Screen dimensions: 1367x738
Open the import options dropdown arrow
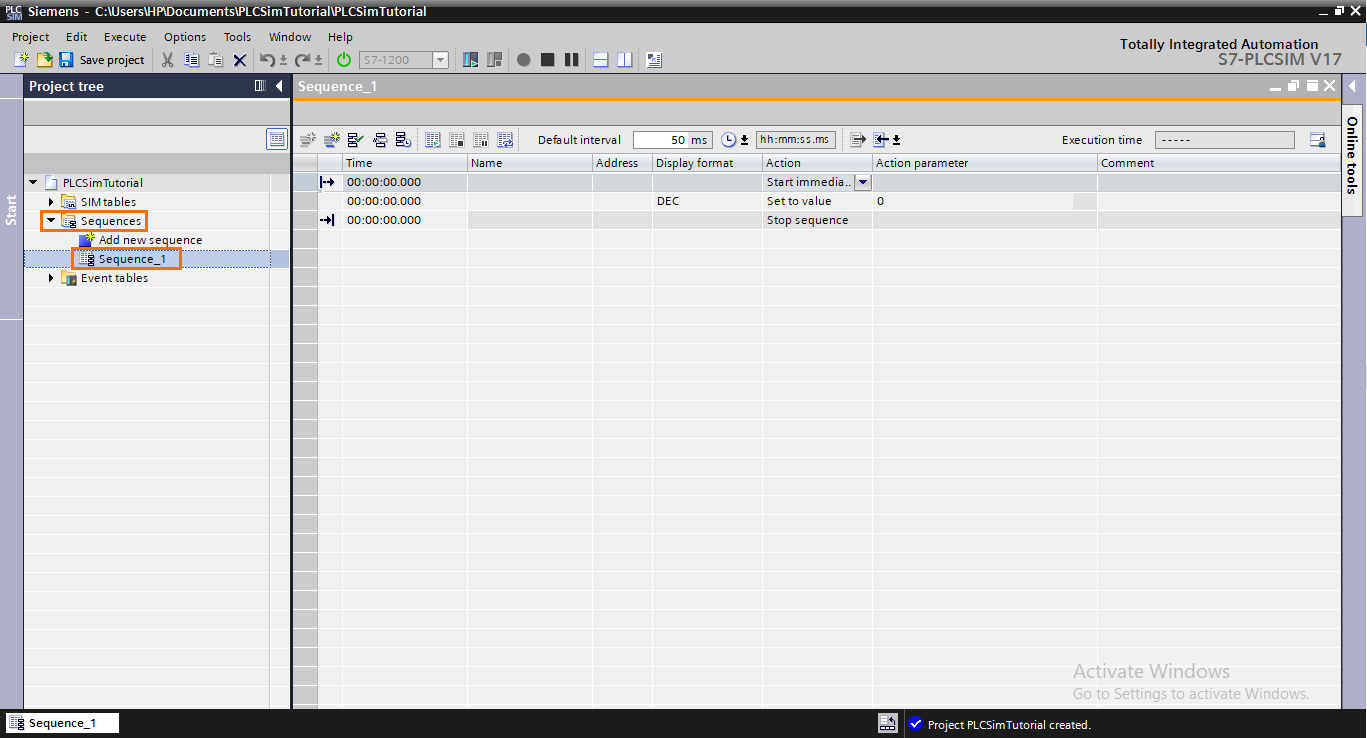[897, 140]
